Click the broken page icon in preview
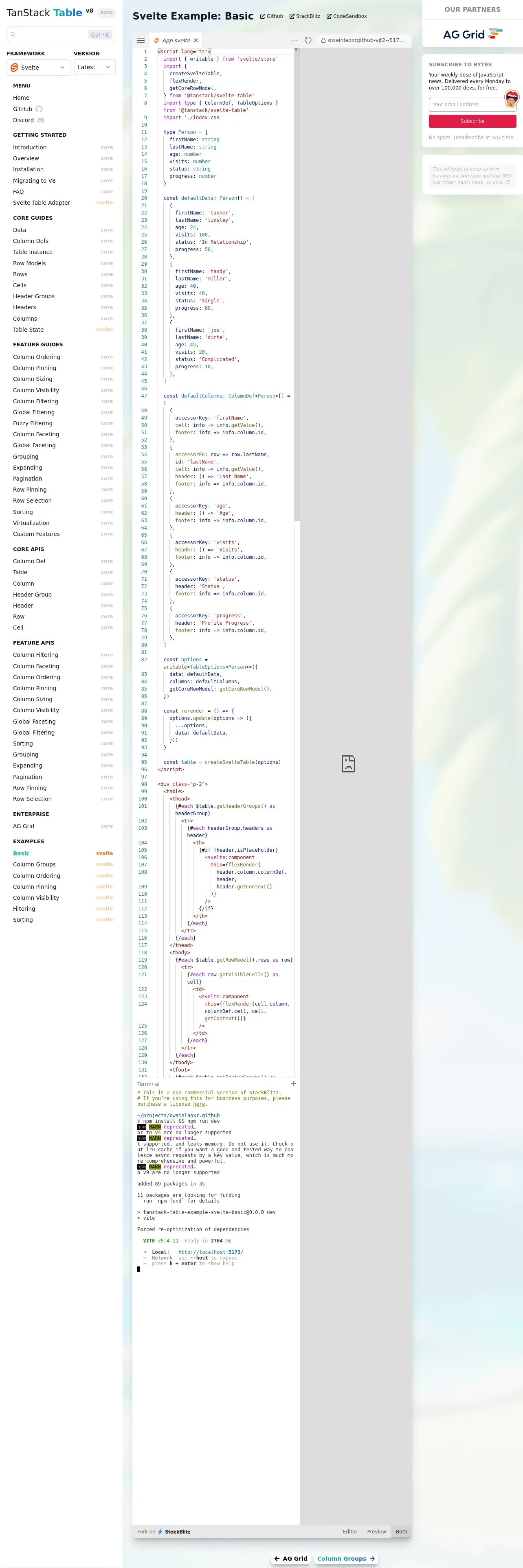The height and width of the screenshot is (1568, 523). coord(348,763)
